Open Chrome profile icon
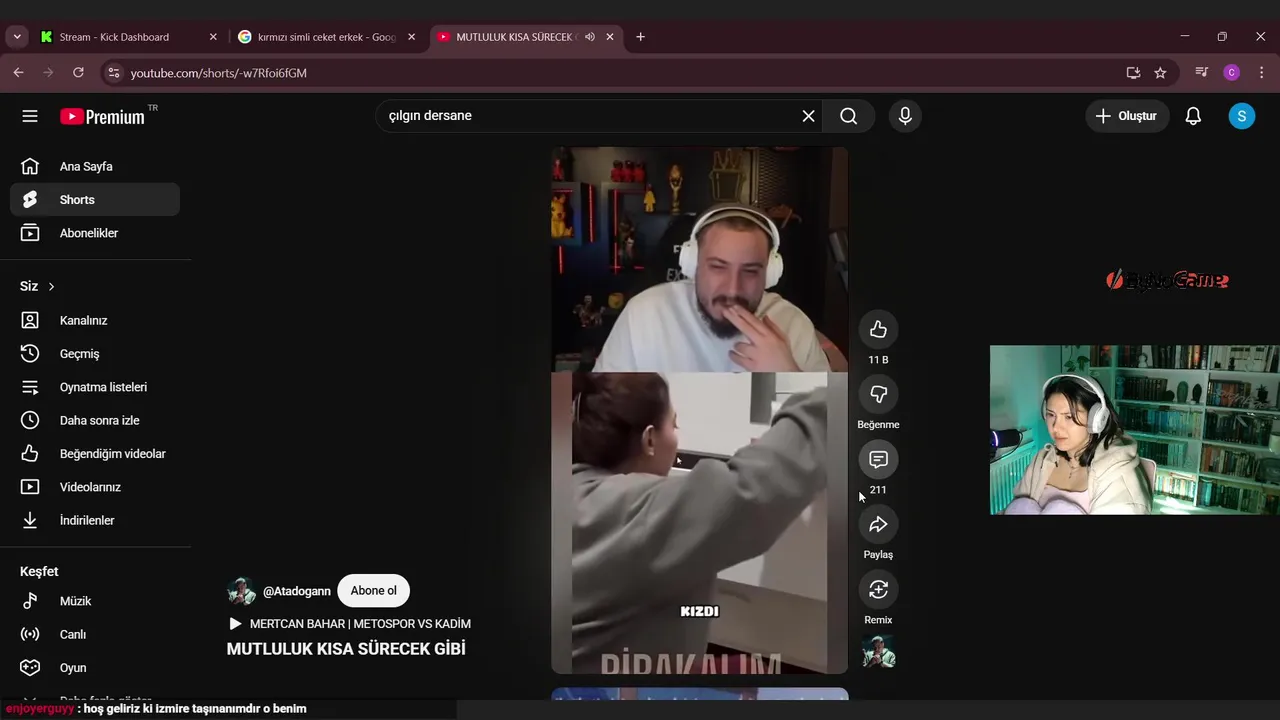 pos(1231,73)
